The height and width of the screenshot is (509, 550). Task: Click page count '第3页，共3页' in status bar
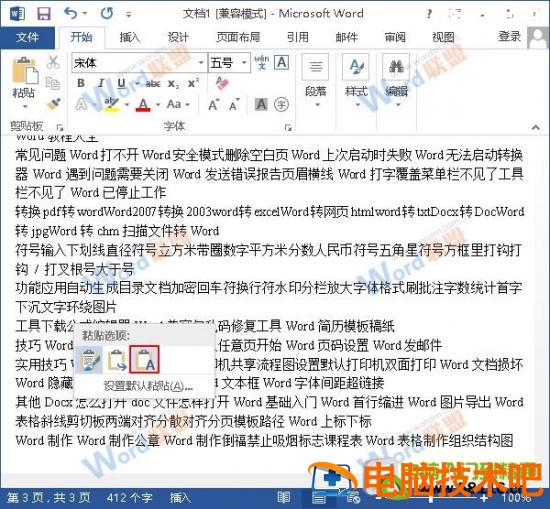click(49, 497)
